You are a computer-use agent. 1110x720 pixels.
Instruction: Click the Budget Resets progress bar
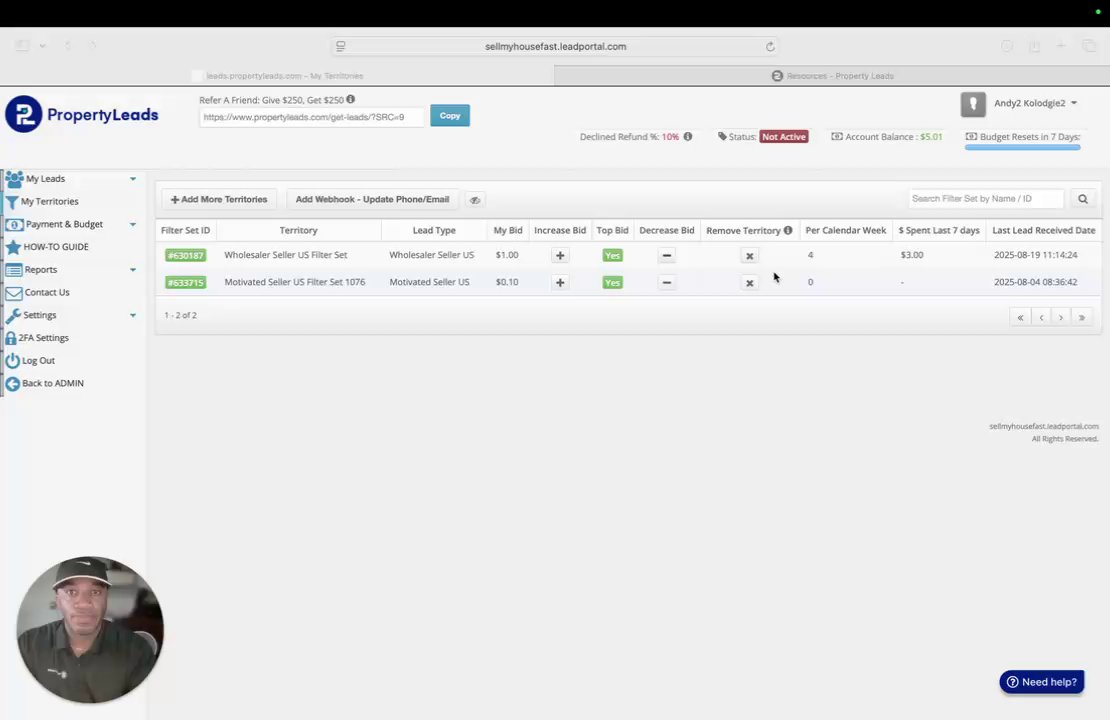tap(1022, 148)
